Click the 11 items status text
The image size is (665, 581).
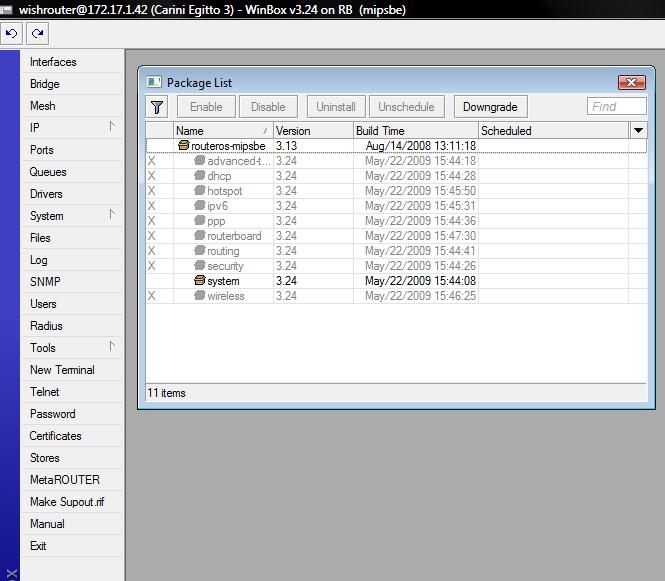166,393
